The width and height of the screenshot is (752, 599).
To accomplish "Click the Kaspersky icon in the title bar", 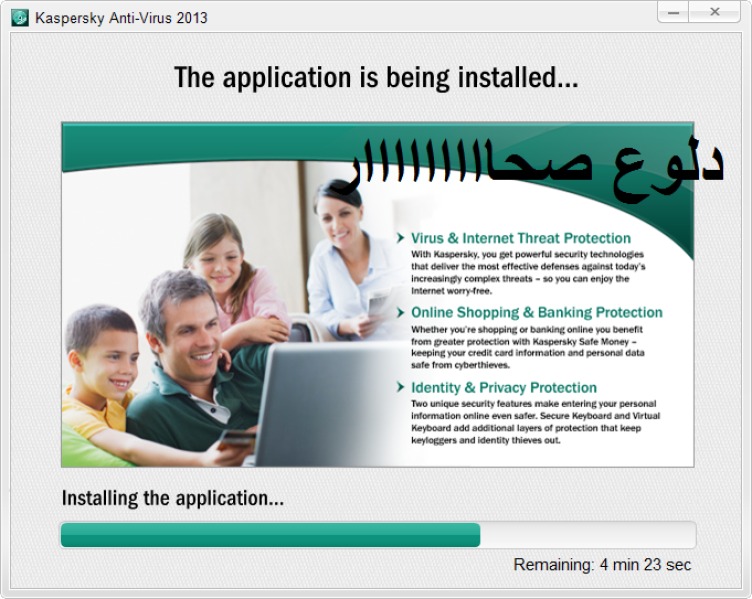I will (19, 17).
